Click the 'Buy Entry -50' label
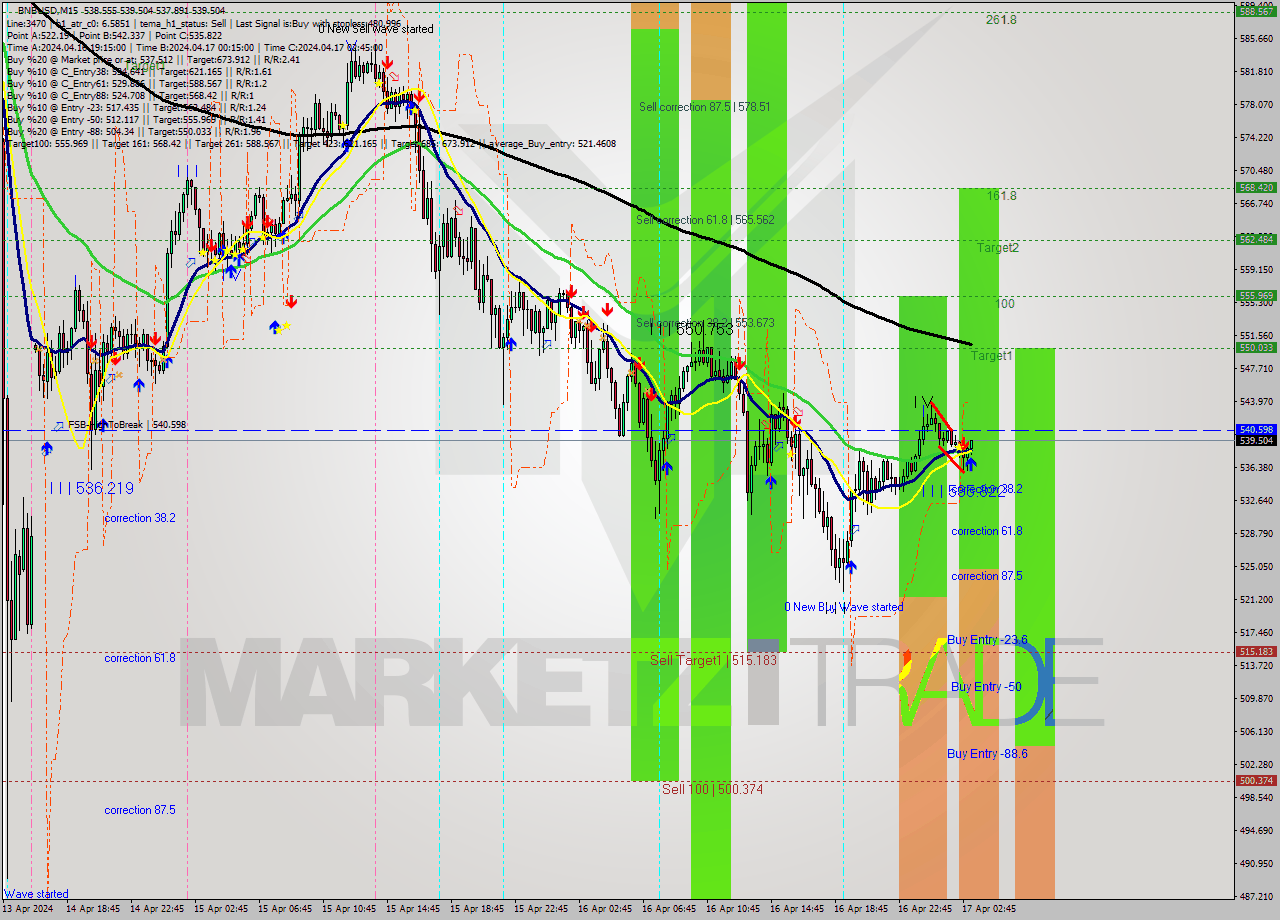1280x920 pixels. click(986, 687)
